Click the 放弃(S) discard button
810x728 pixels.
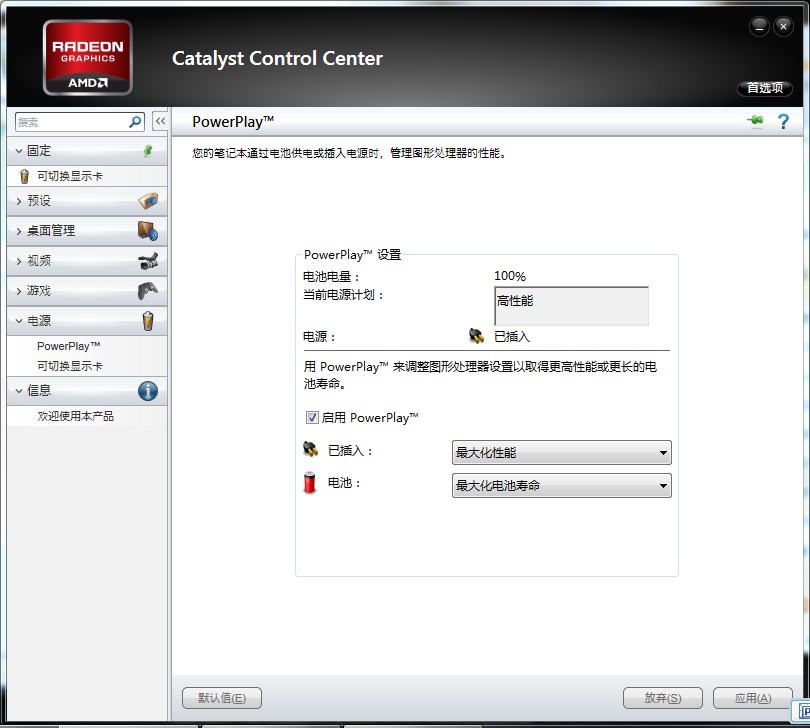coord(663,698)
